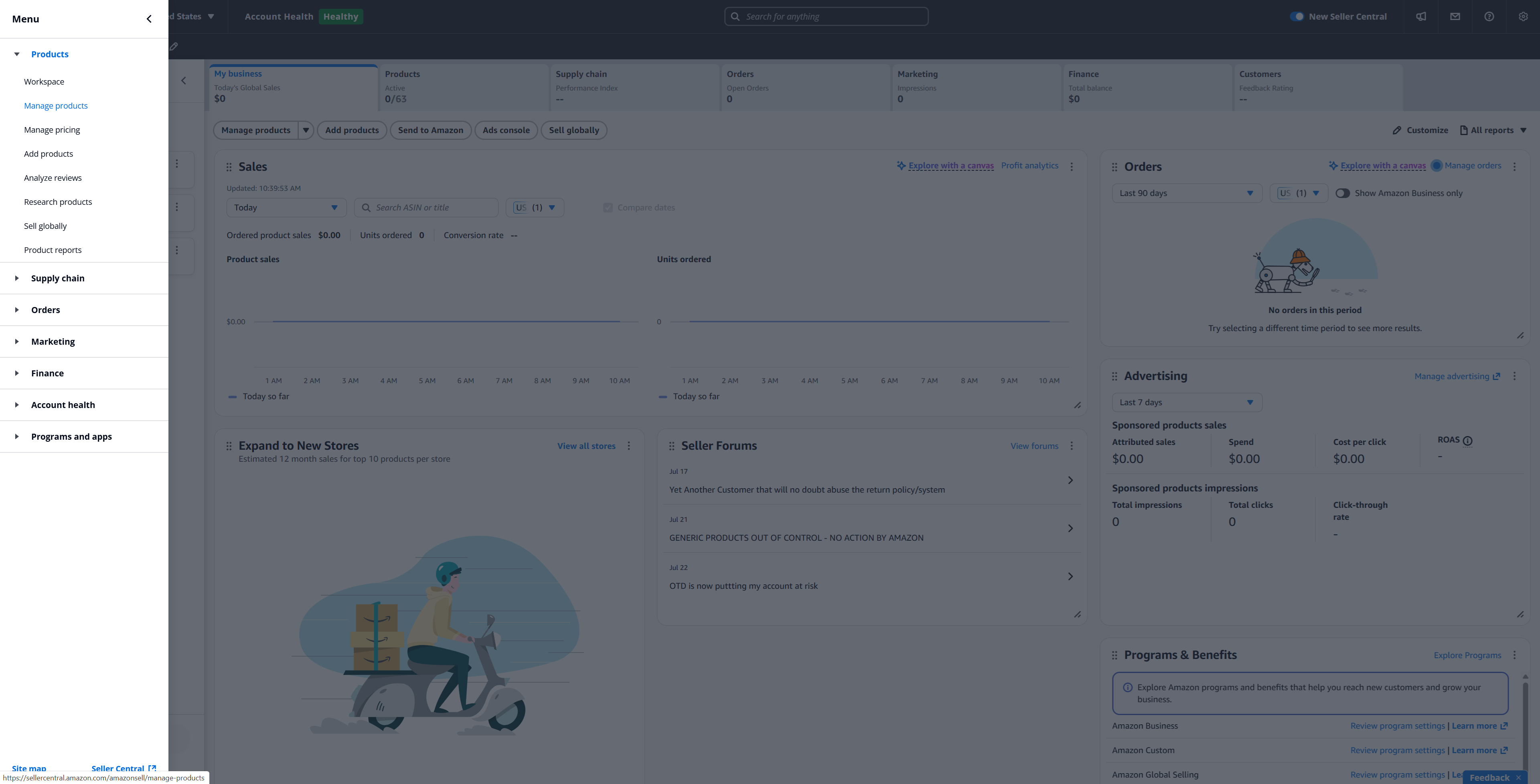Grab the Advertising card drag handle
The width and height of the screenshot is (1540, 784).
coord(1114,376)
